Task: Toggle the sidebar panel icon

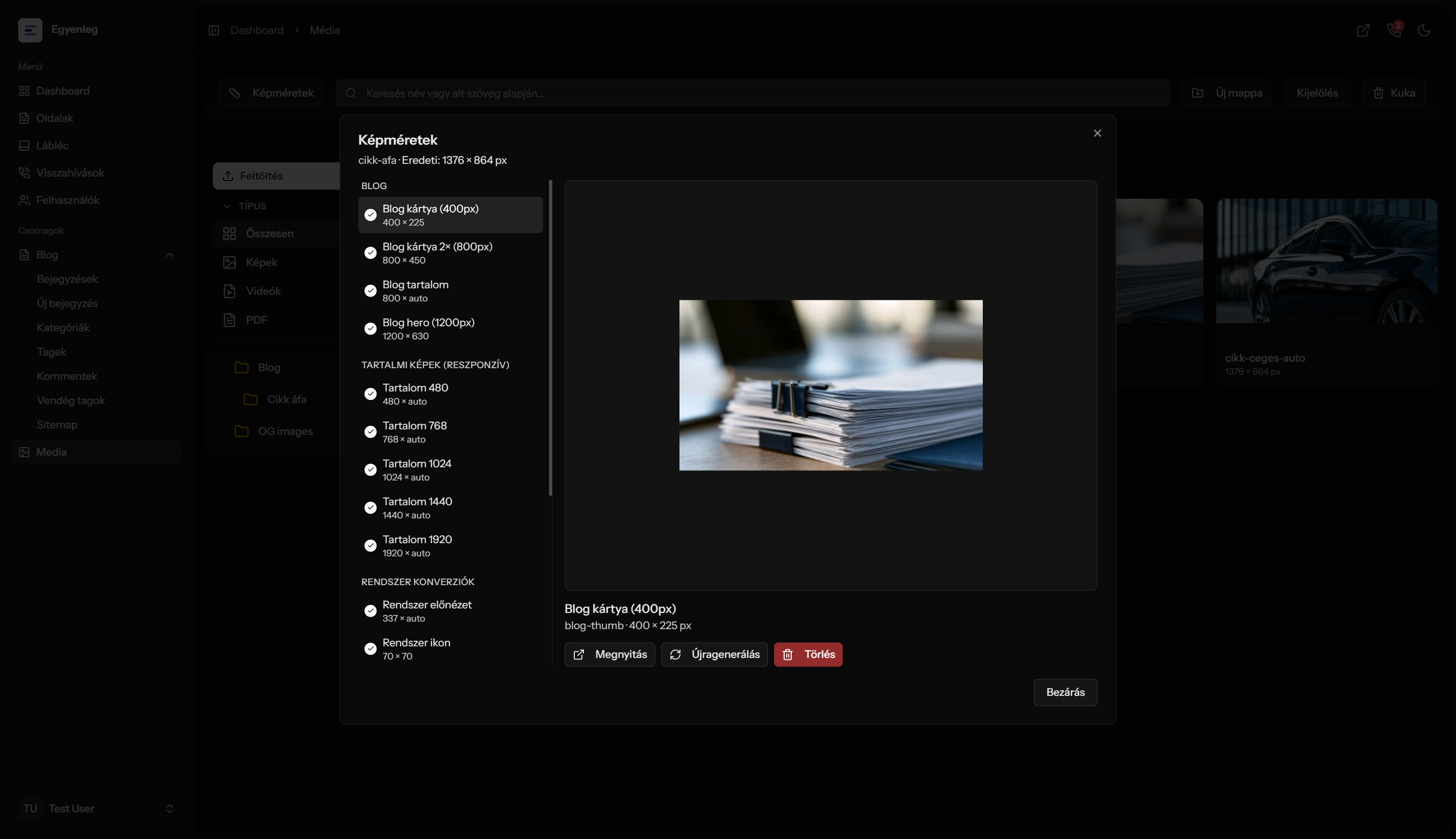Action: tap(214, 30)
